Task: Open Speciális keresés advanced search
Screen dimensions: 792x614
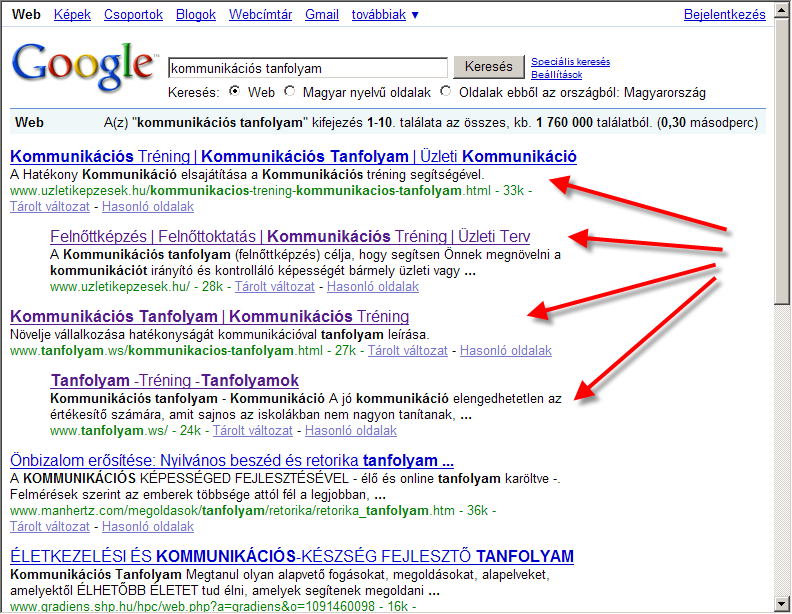Action: click(x=570, y=62)
